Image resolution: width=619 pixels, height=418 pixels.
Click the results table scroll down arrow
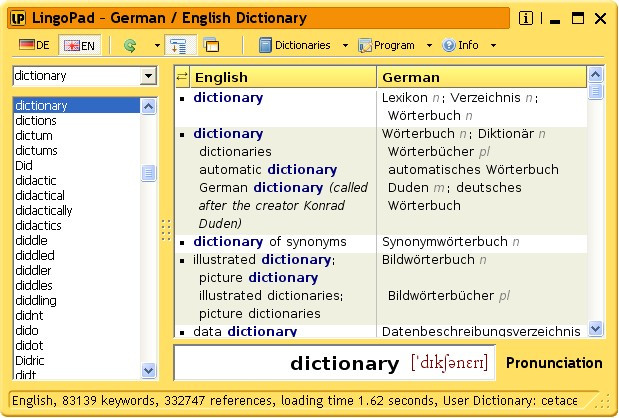[595, 328]
